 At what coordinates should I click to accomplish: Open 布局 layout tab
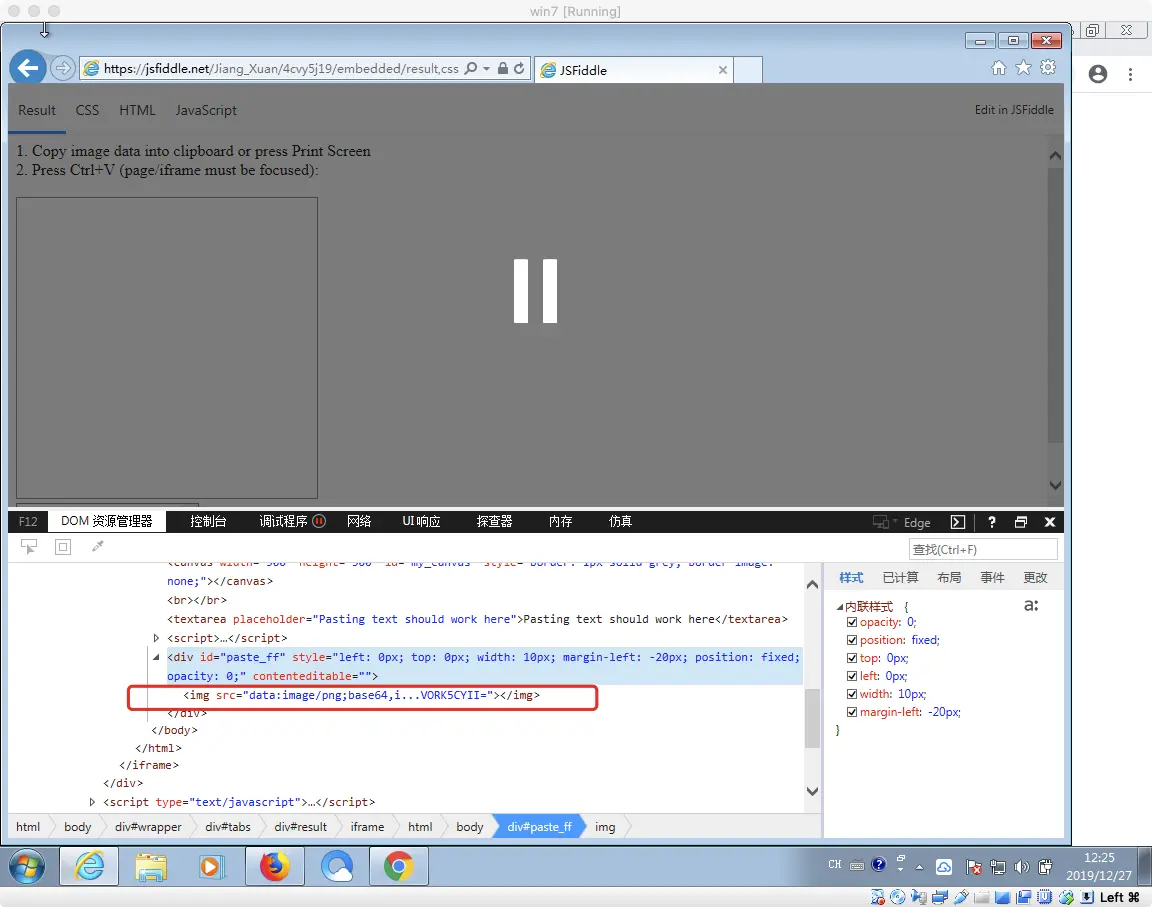[x=949, y=578]
